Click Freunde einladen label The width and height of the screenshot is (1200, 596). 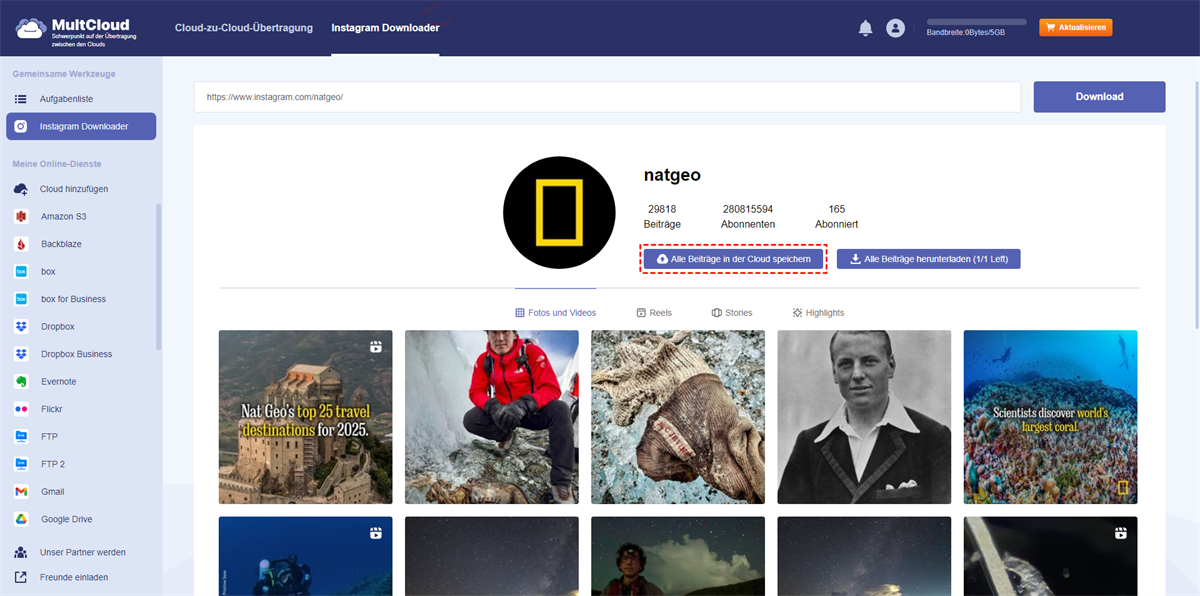pos(74,577)
